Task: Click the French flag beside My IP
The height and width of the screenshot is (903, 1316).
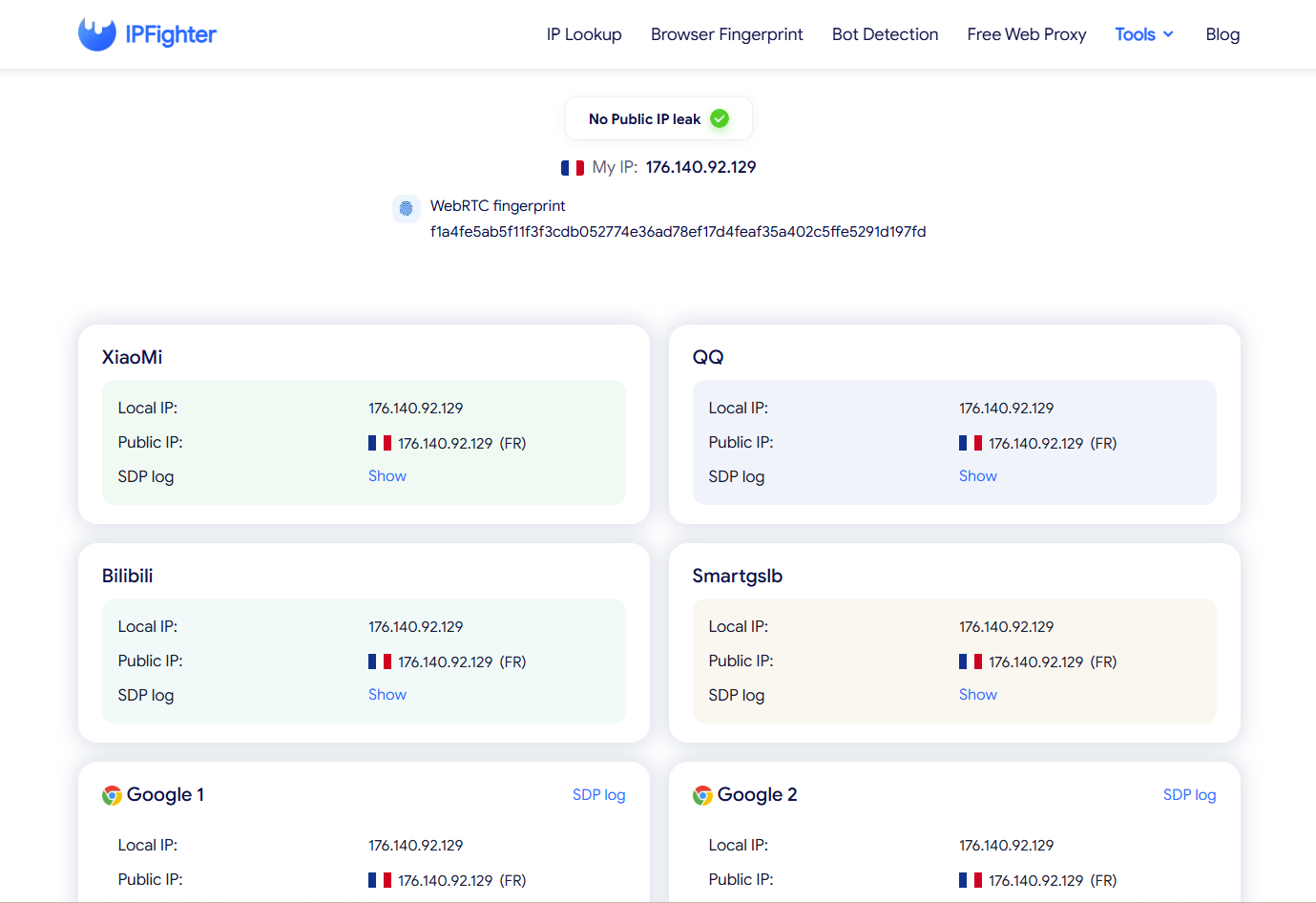Action: tap(573, 168)
